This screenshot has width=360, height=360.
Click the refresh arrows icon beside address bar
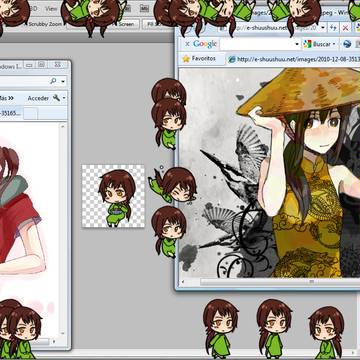[333, 28]
